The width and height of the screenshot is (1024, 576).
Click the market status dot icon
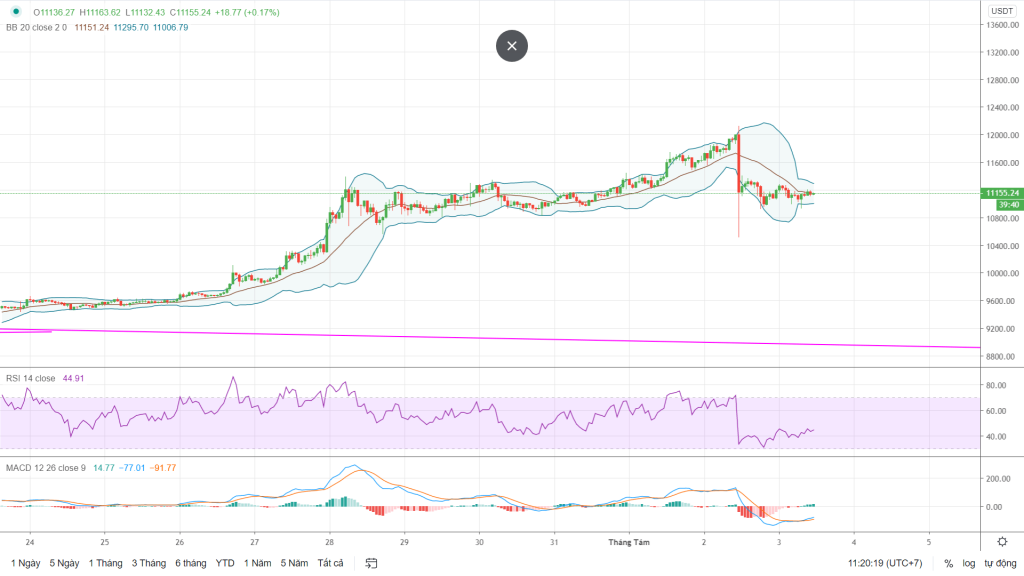point(14,13)
